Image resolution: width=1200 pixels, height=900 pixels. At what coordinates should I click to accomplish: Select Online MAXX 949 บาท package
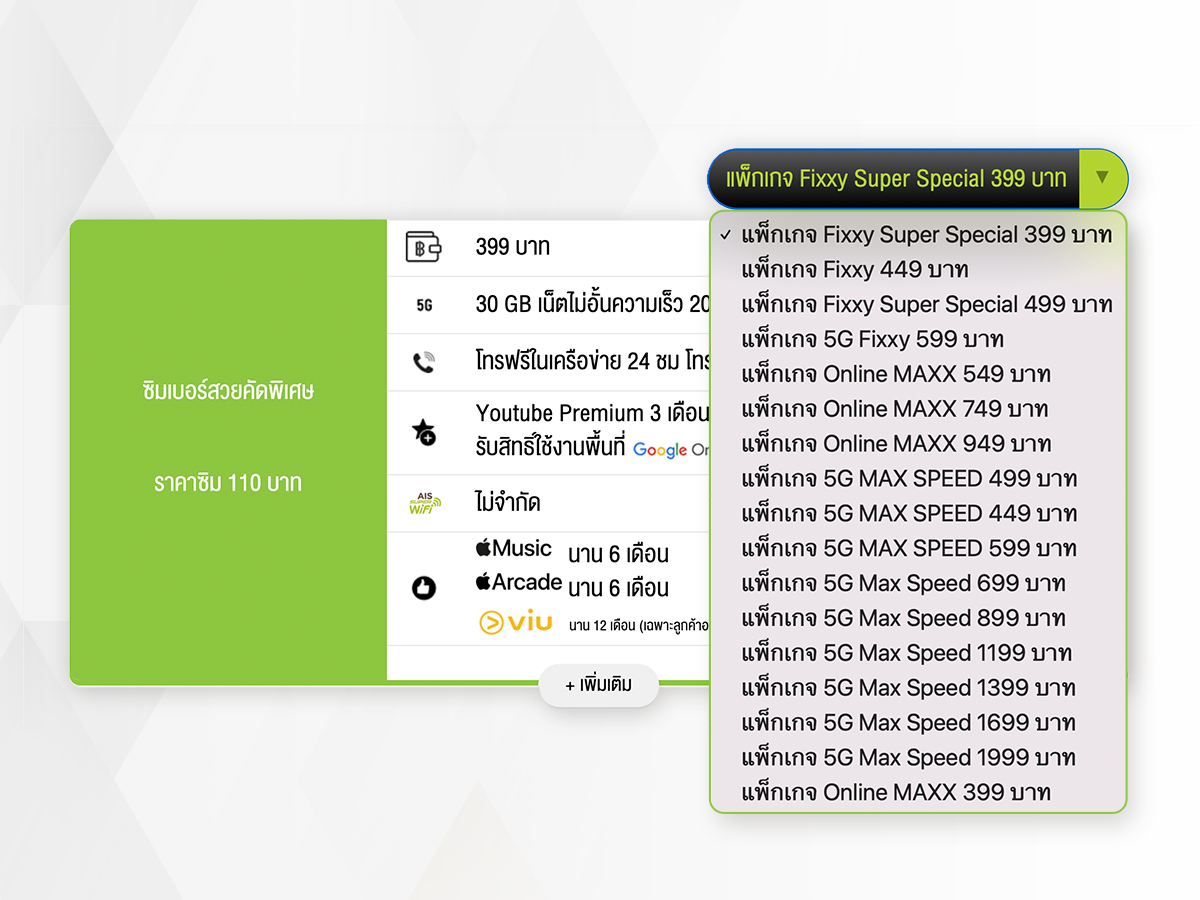(x=918, y=444)
